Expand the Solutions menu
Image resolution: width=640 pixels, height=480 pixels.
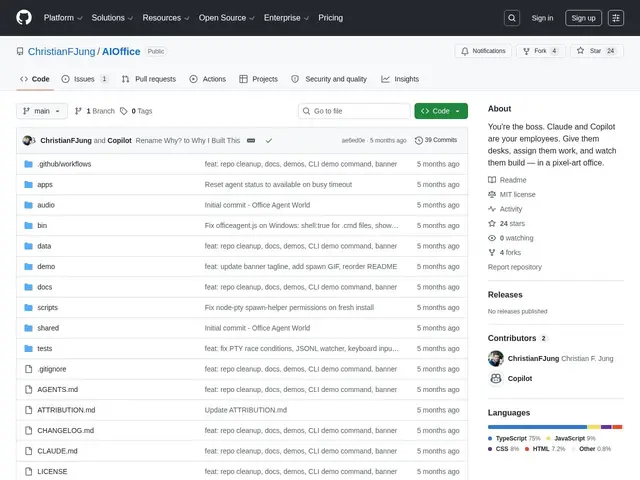(x=112, y=18)
